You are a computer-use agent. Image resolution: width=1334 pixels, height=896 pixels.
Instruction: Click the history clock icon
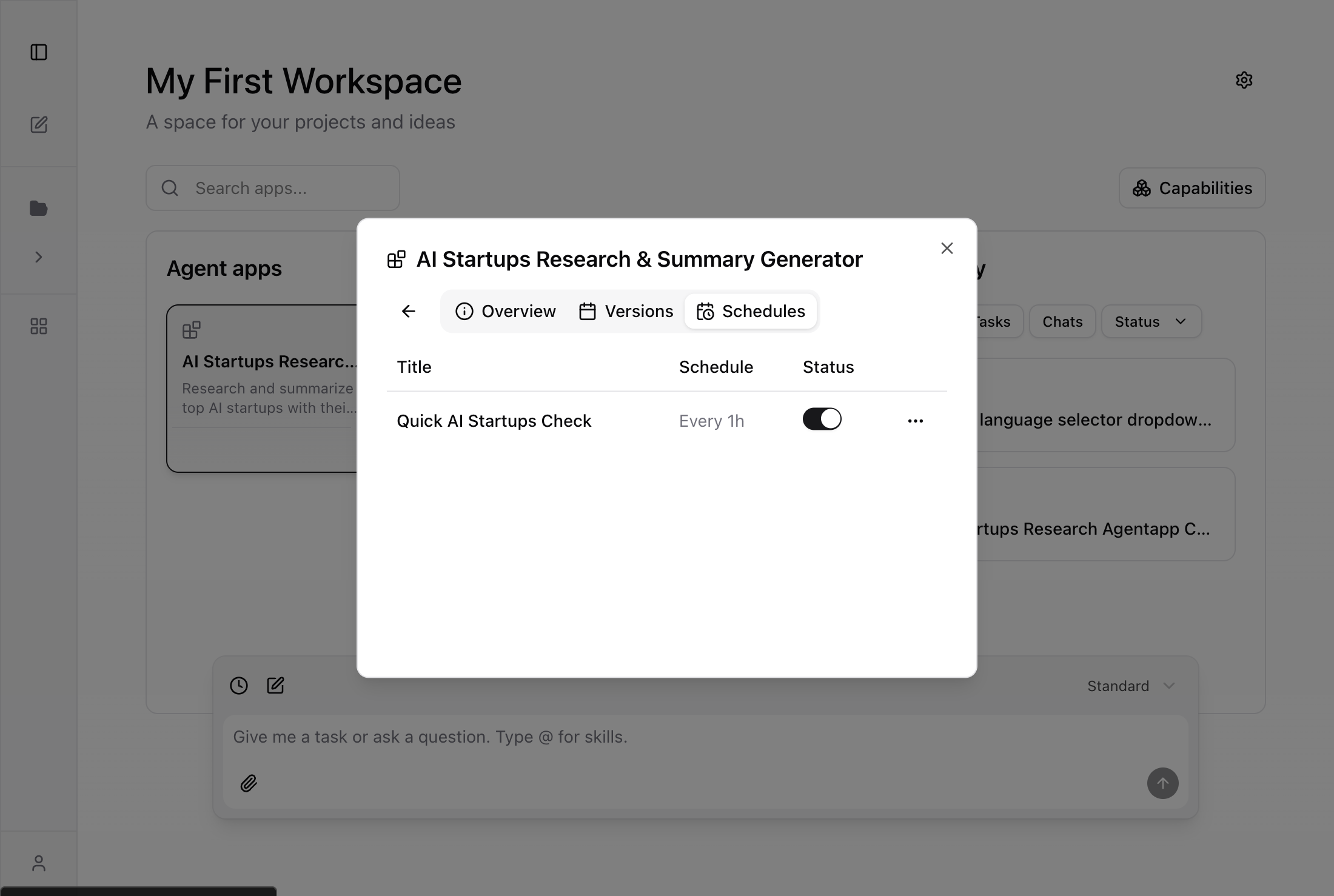tap(239, 686)
